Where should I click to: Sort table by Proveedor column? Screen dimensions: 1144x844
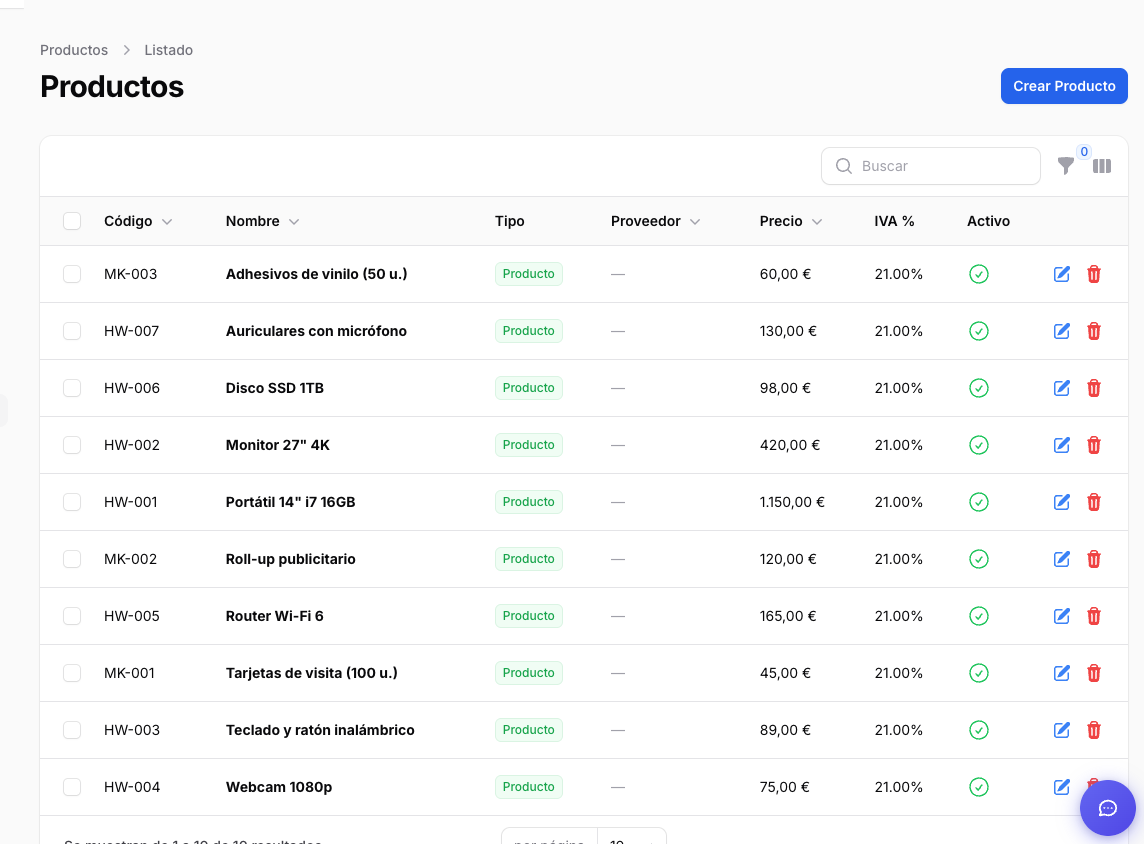(x=655, y=221)
